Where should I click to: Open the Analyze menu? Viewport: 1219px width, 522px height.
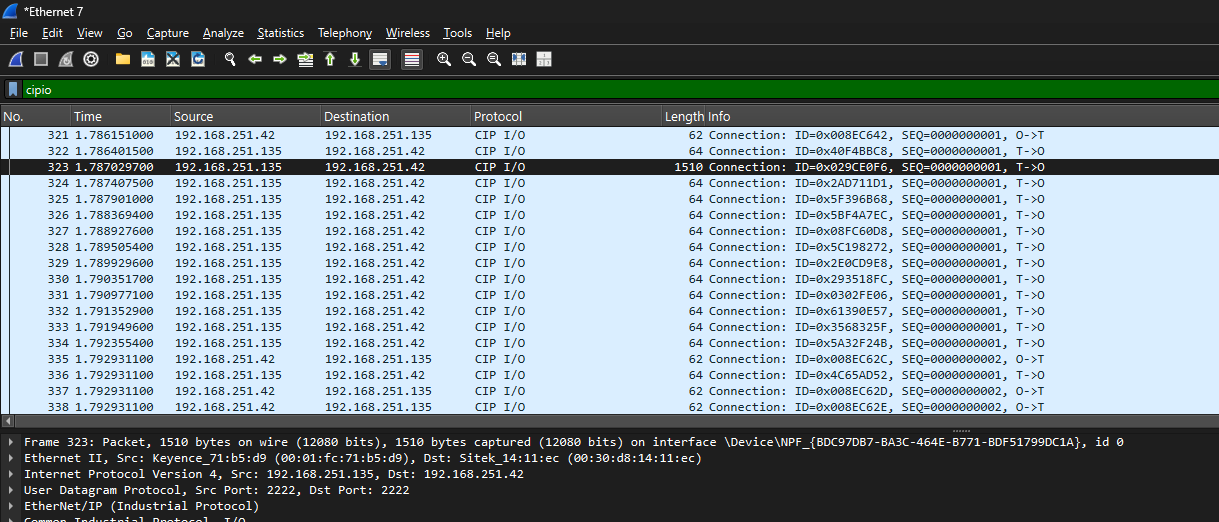[x=223, y=33]
